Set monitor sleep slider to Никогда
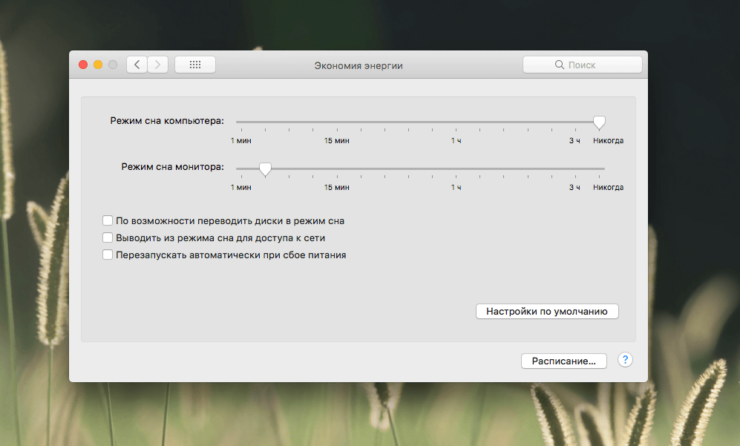 (604, 169)
